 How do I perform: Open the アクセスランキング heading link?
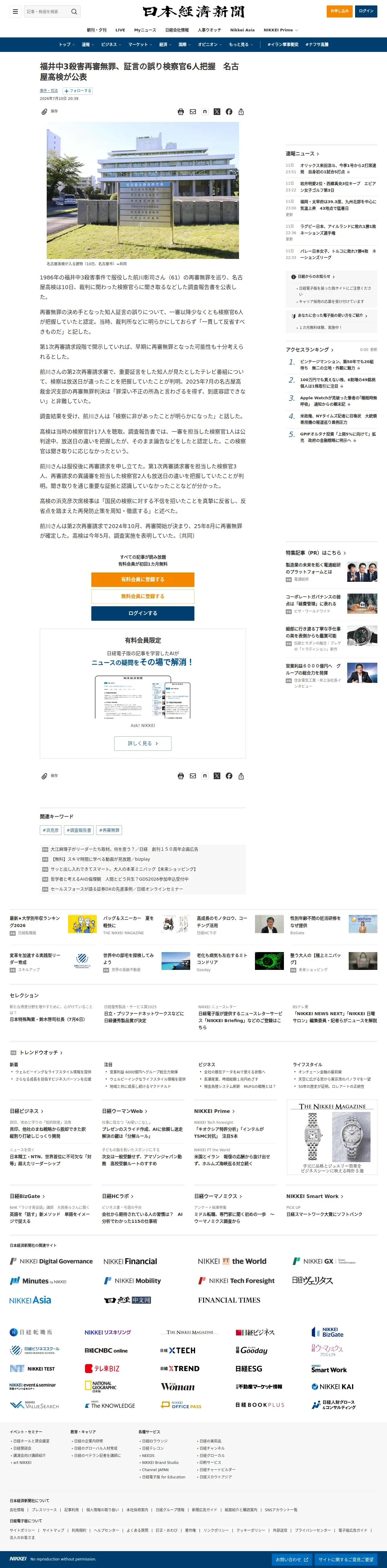click(x=310, y=349)
